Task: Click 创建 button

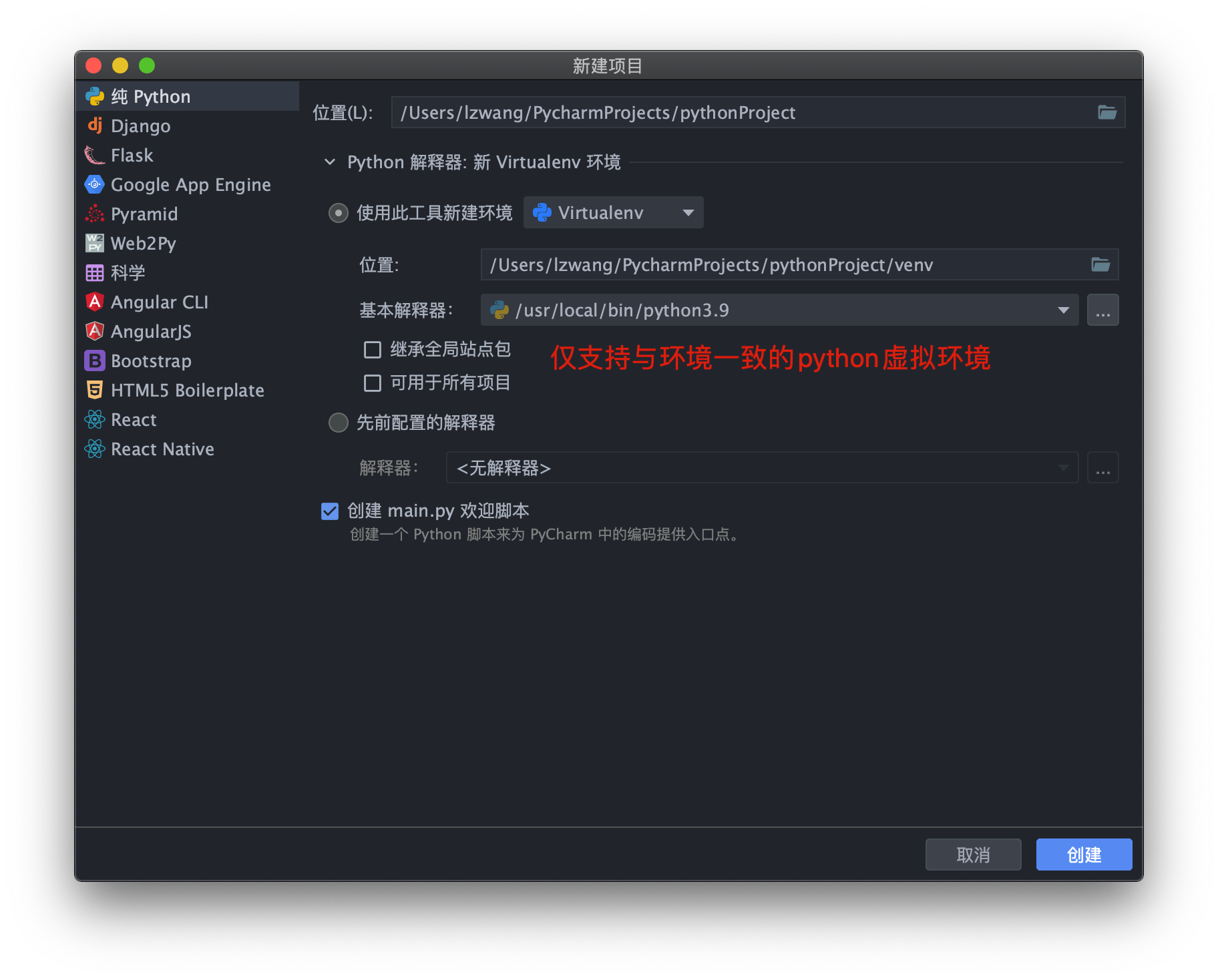Action: 1084,854
